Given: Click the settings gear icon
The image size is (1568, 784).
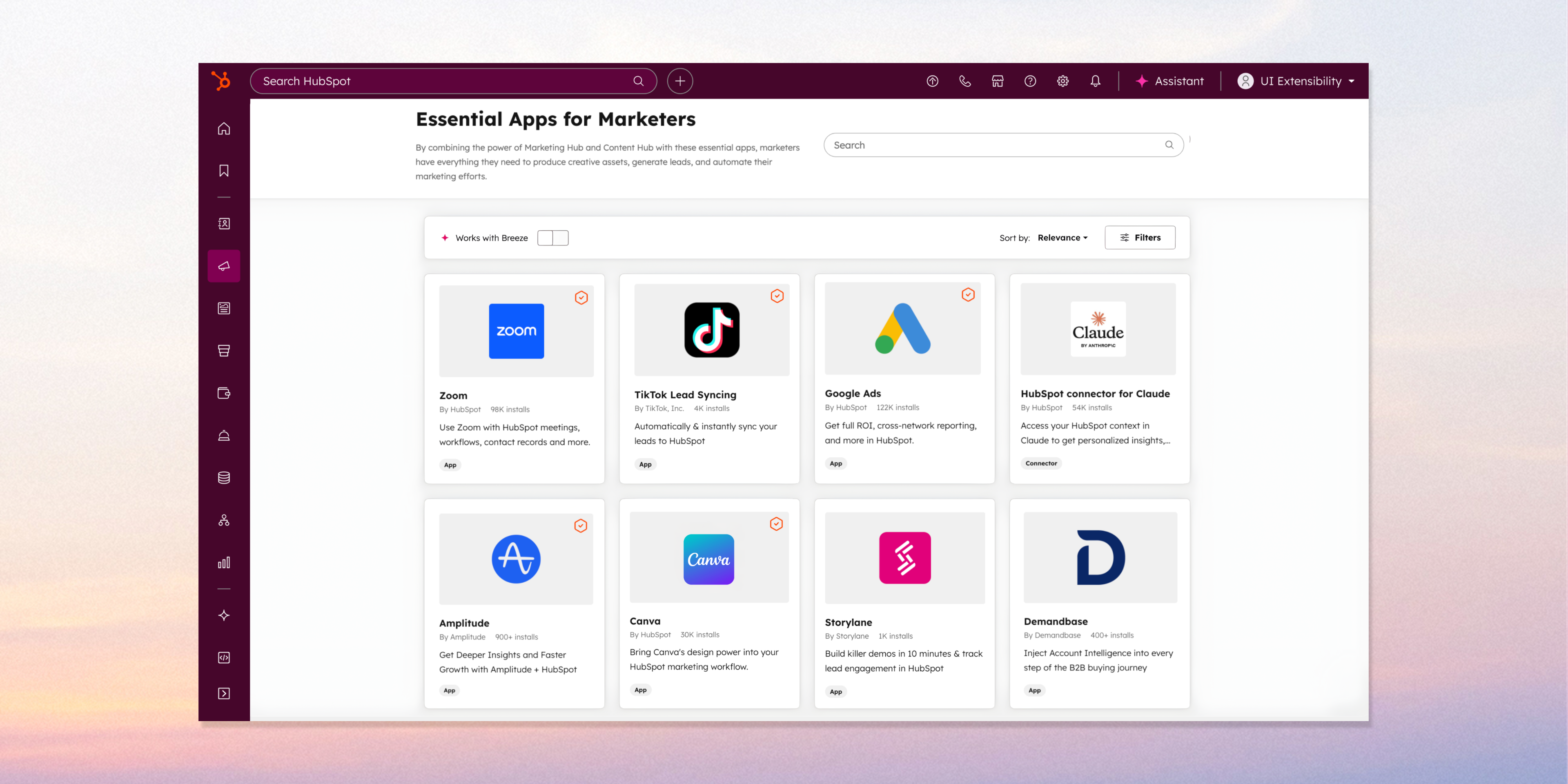Looking at the screenshot, I should pos(1062,81).
